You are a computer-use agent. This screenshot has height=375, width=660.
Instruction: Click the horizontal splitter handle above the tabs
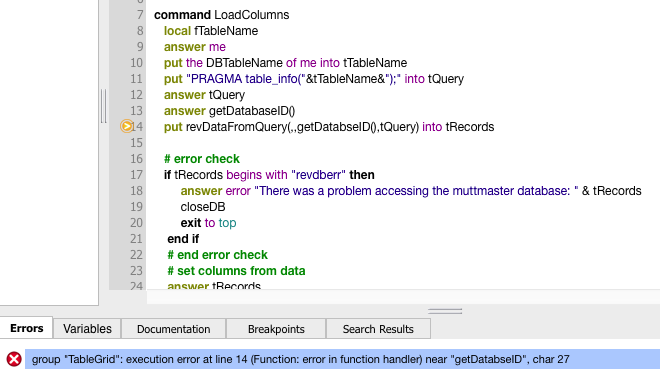click(x=445, y=311)
